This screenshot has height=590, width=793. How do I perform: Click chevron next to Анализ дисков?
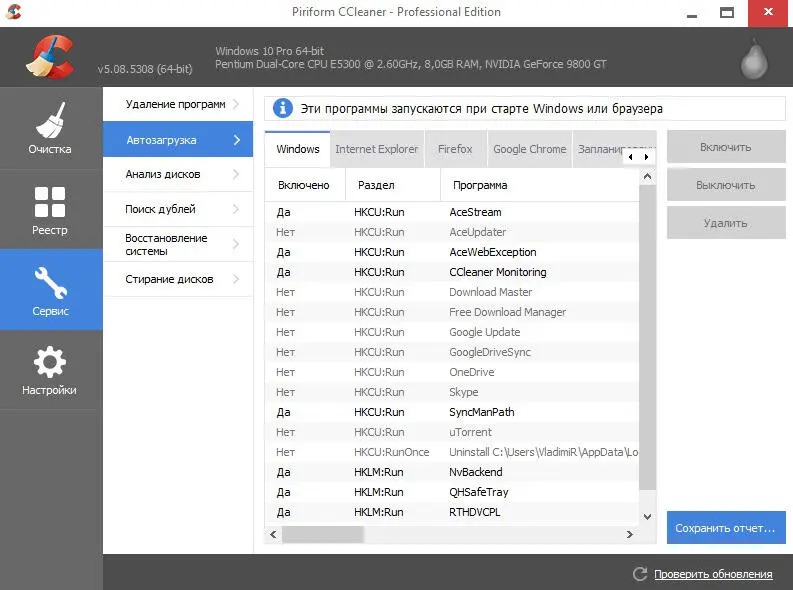[236, 174]
